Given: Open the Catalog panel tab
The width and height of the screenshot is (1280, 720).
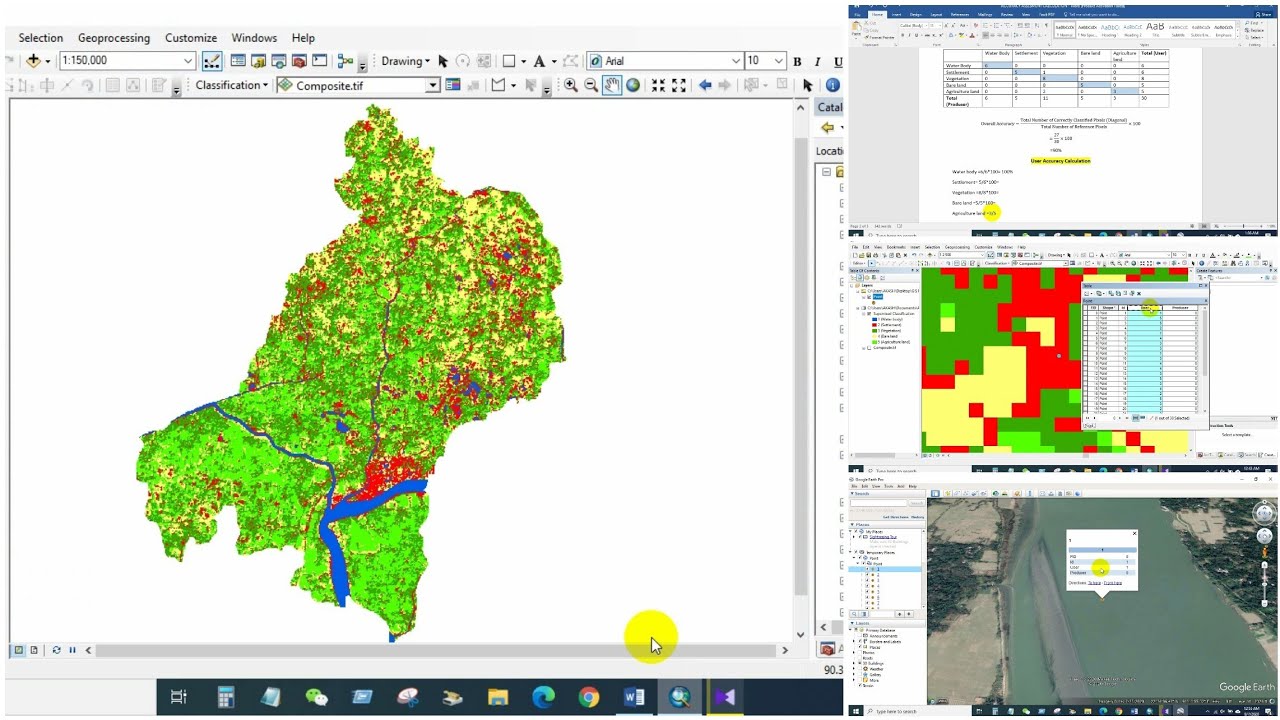Looking at the screenshot, I should 830,107.
